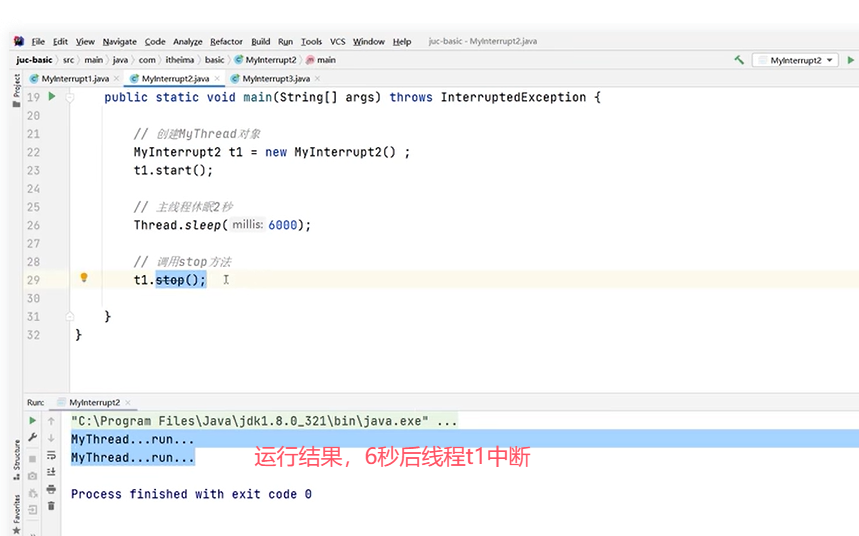This screenshot has height=536, width=859.
Task: Click itheima in the breadcrumb bar
Action: tap(180, 60)
